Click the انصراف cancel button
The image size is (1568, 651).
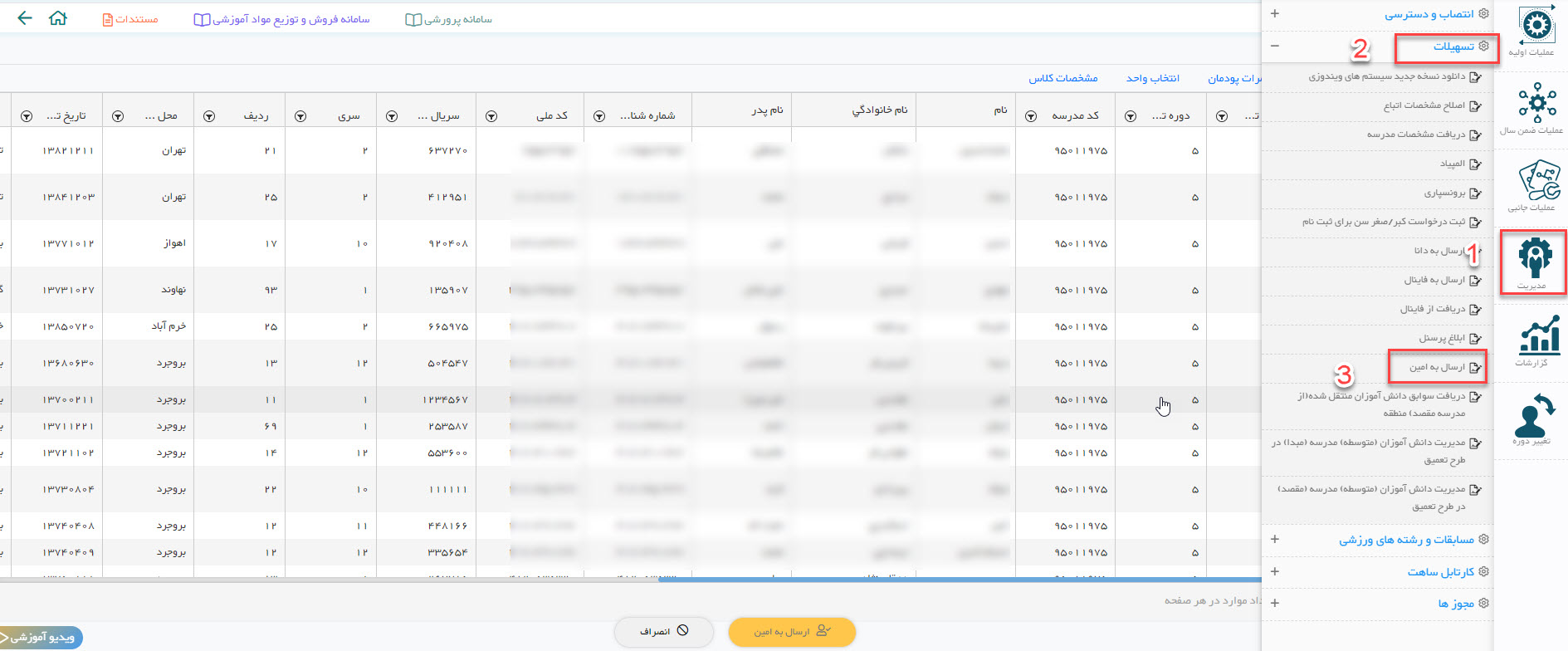tap(664, 632)
